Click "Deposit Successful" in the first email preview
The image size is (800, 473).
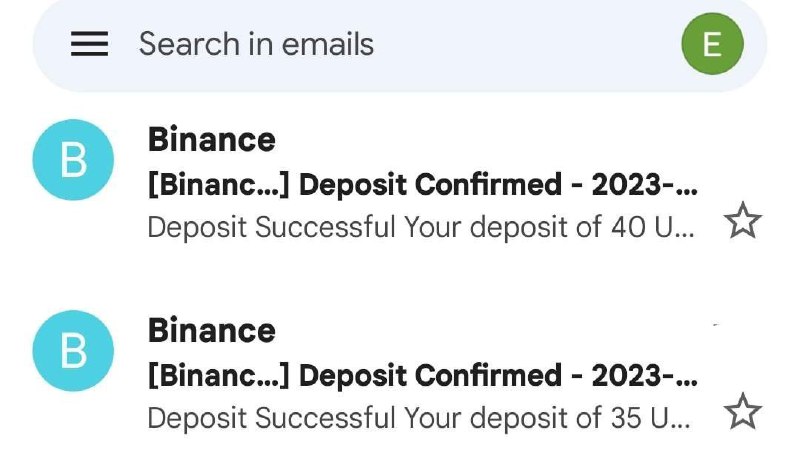tap(271, 227)
